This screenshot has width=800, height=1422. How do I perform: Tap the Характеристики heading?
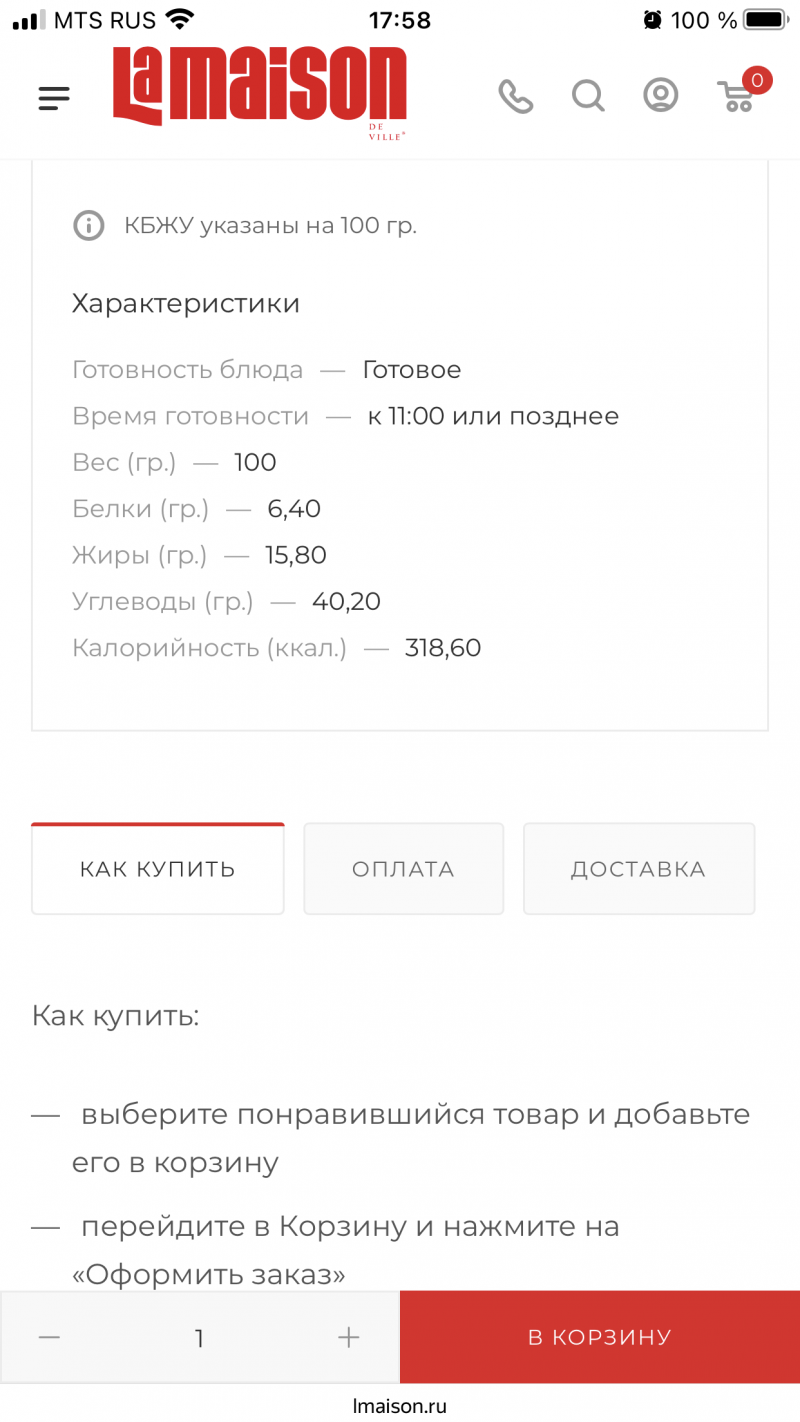(x=186, y=303)
